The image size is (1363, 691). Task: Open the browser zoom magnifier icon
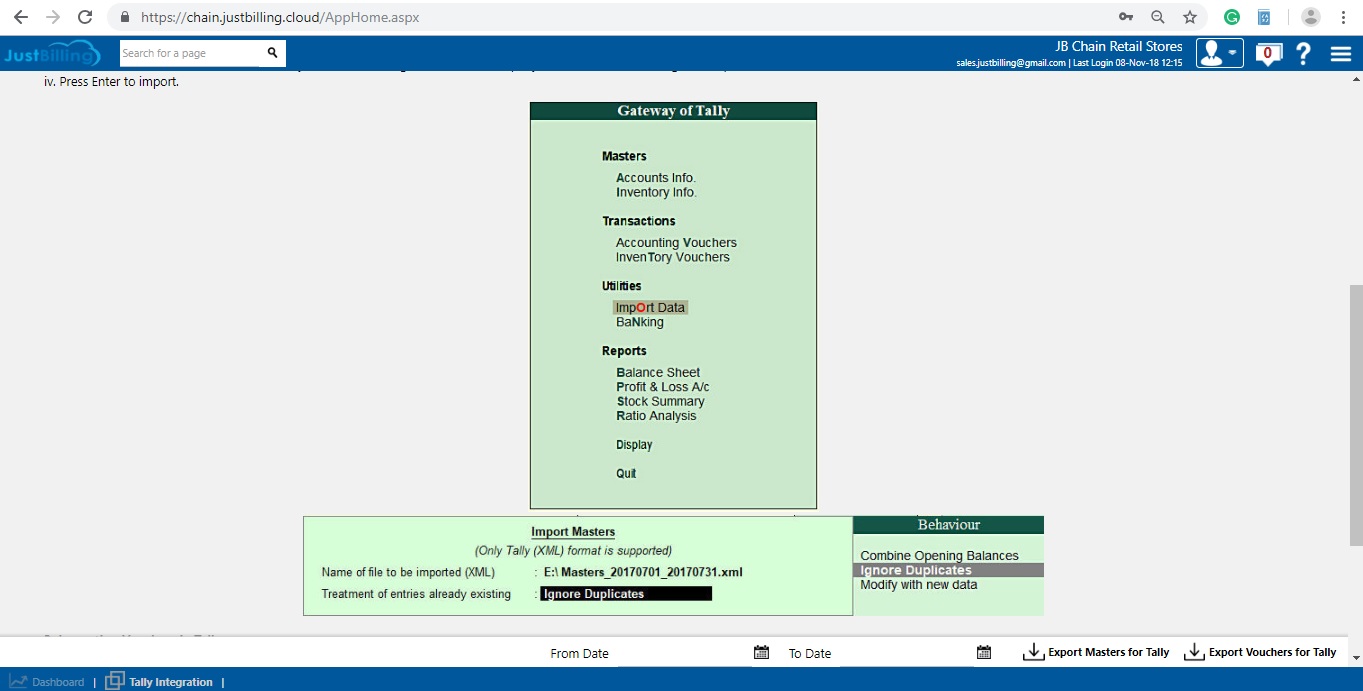(1158, 17)
